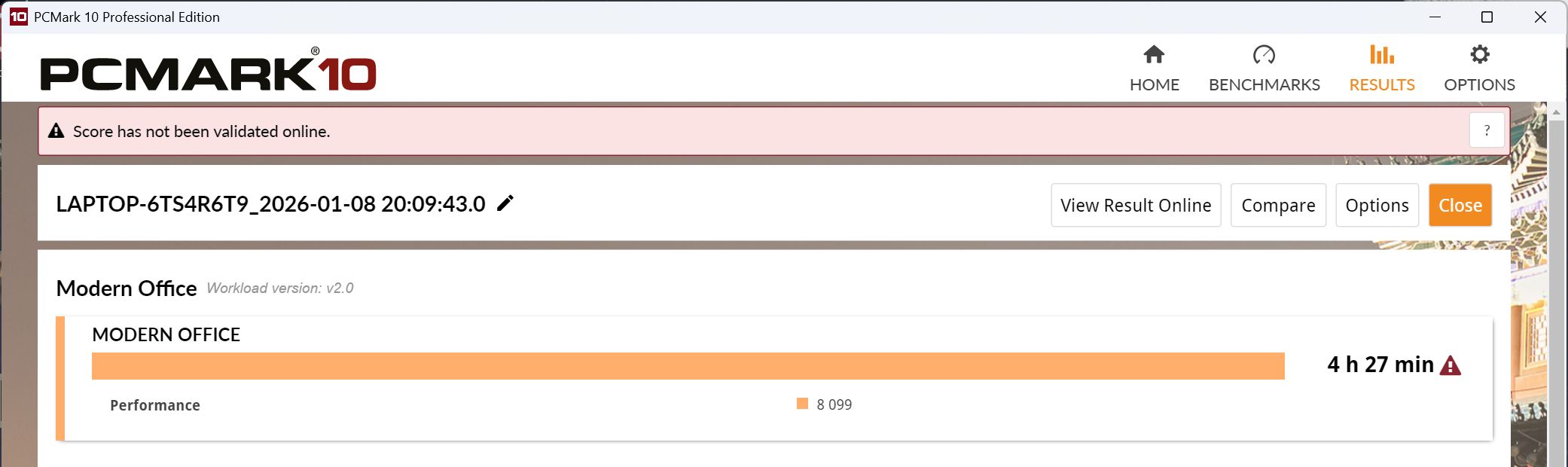Click the Home house icon
This screenshot has height=467, width=1568.
pyautogui.click(x=1154, y=55)
